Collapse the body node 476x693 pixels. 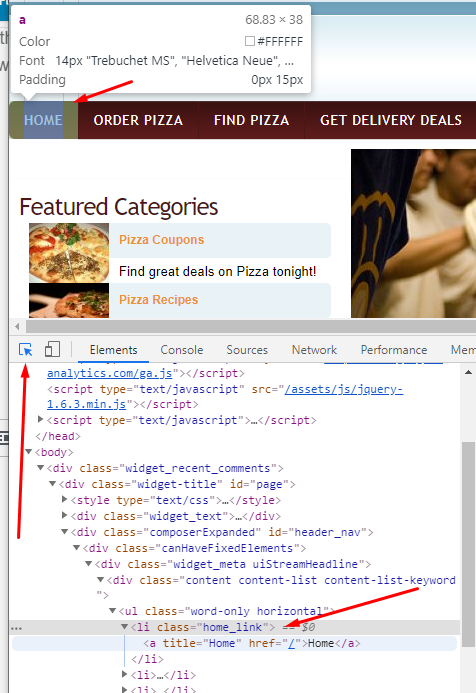click(28, 452)
